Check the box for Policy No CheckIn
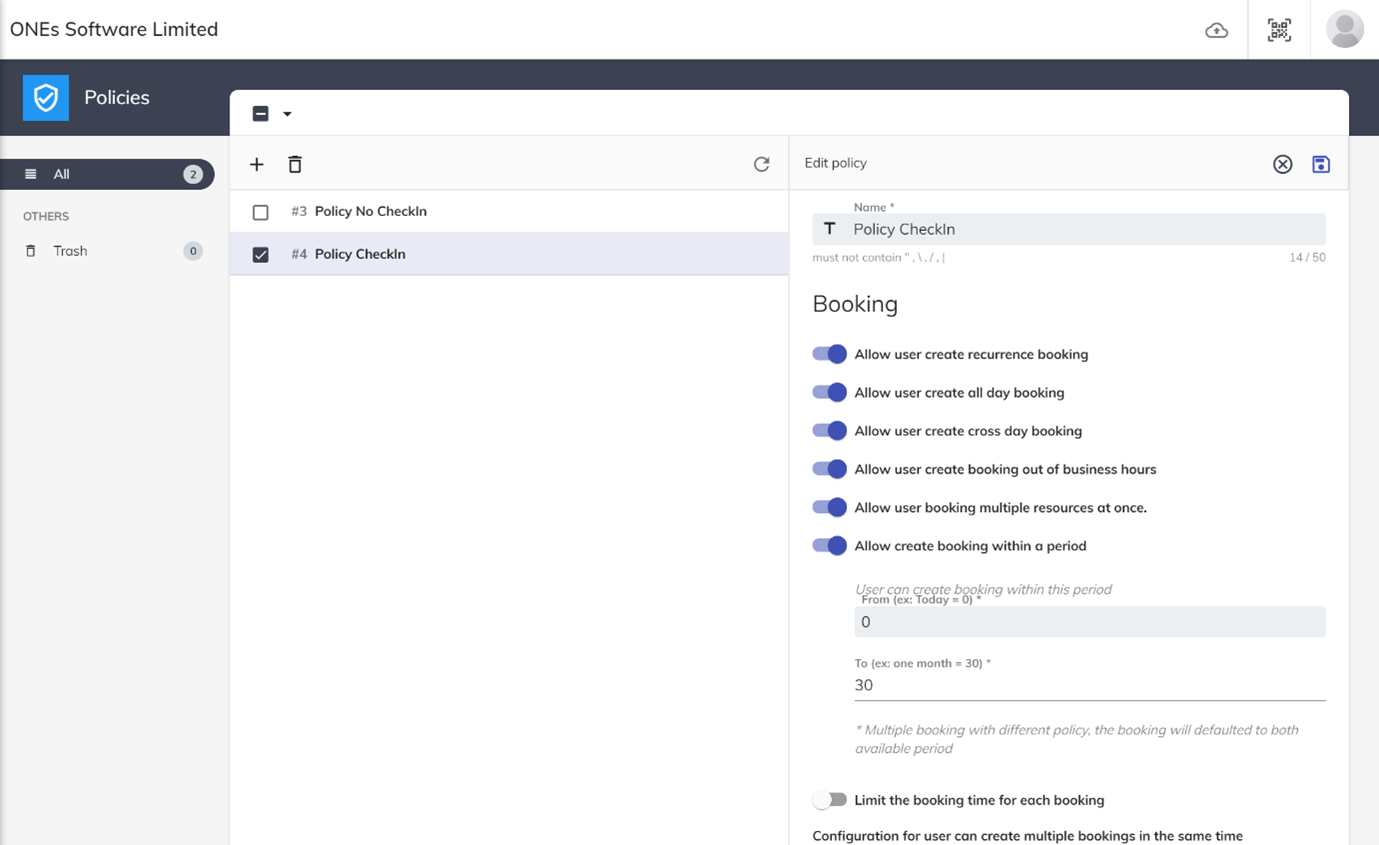 point(261,212)
